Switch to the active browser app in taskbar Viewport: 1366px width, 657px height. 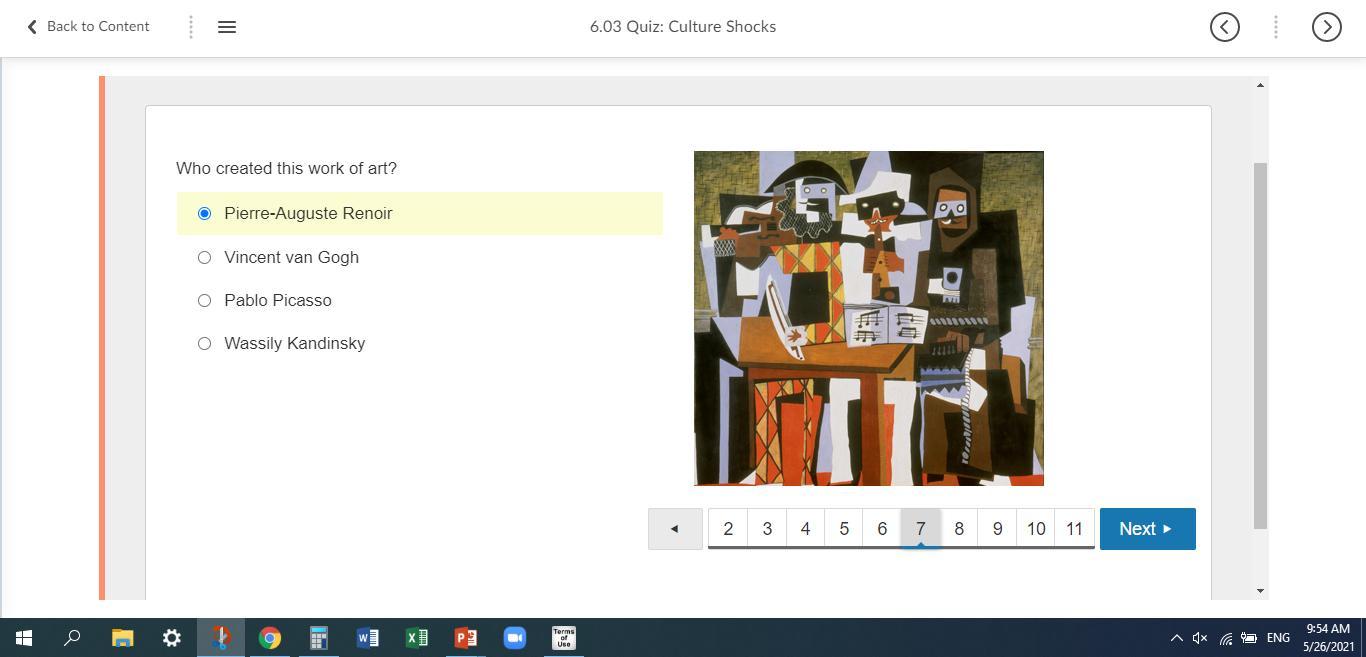pos(221,638)
